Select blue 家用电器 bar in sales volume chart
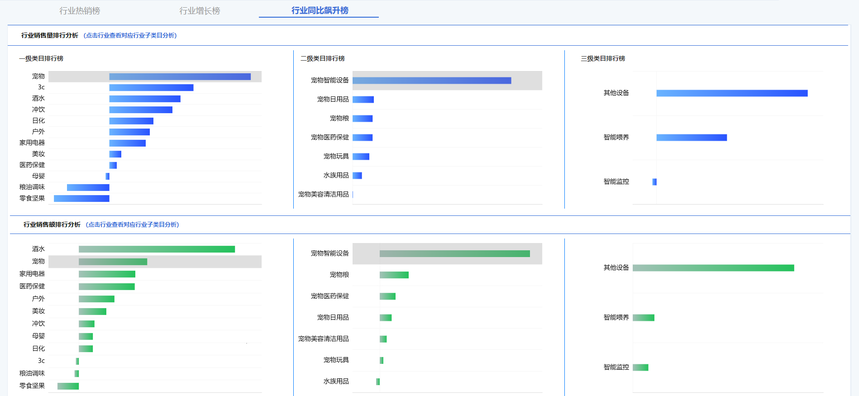Image resolution: width=859 pixels, height=396 pixels. click(x=127, y=143)
